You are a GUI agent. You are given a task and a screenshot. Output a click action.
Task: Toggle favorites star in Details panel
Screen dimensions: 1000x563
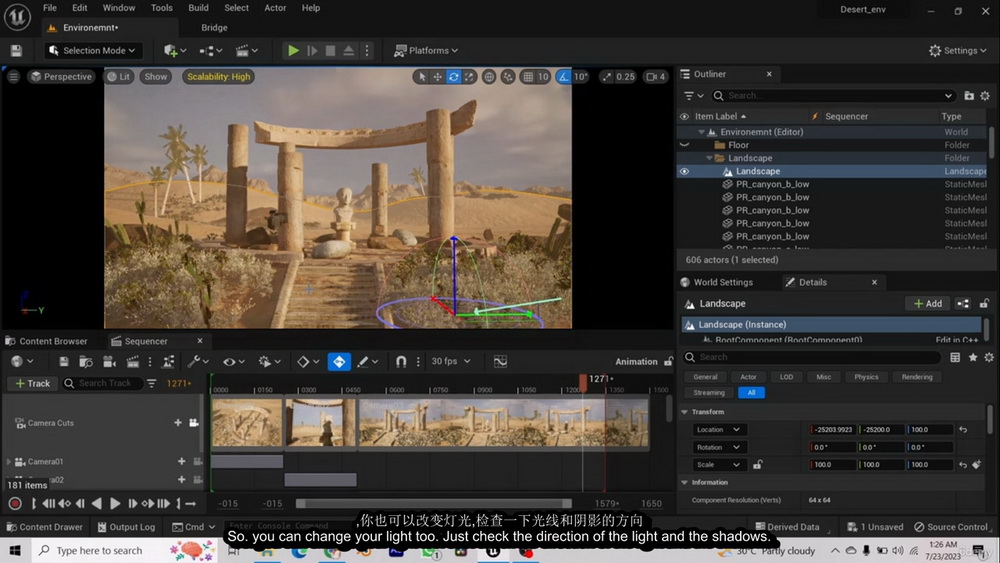click(973, 357)
